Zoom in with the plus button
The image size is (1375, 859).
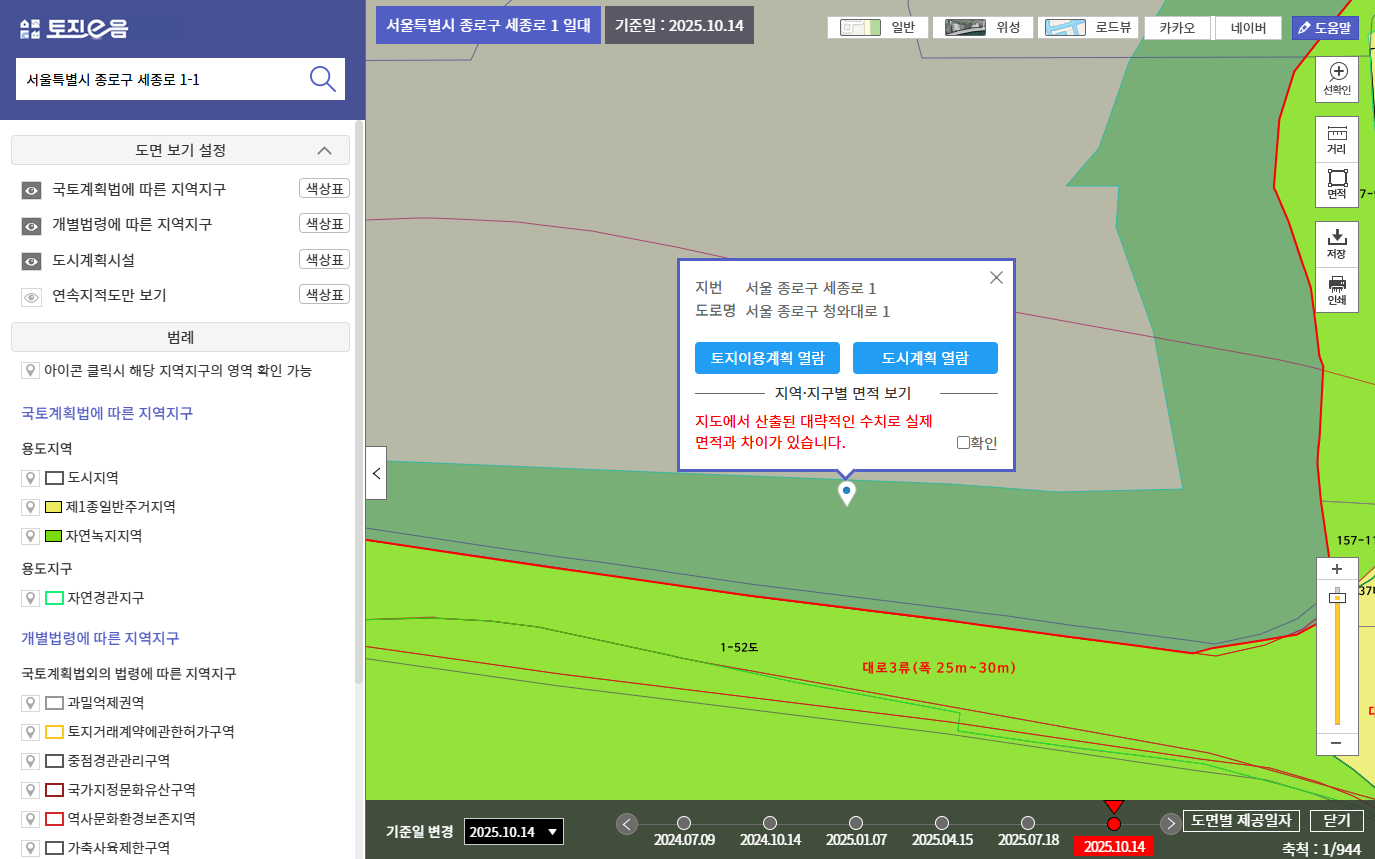(1337, 568)
